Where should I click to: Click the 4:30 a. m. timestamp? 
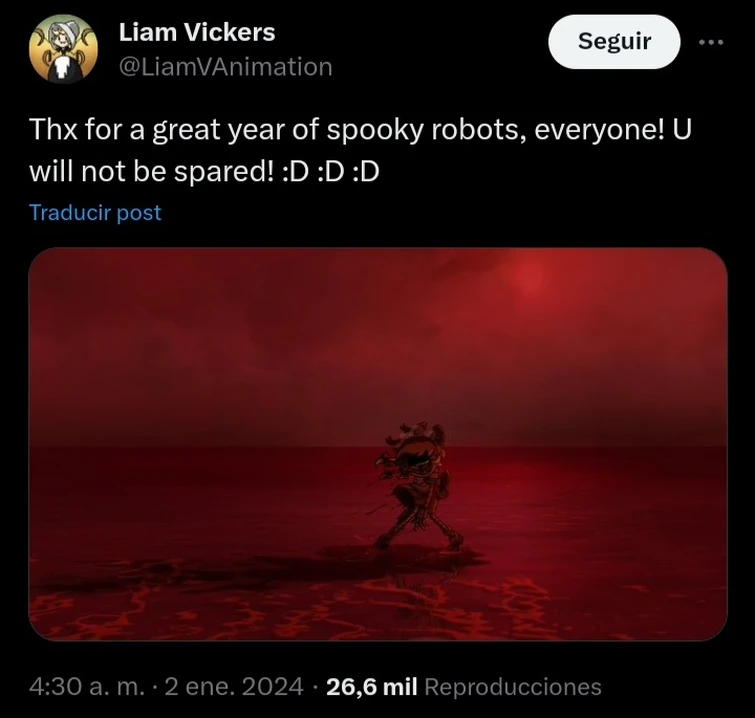87,686
